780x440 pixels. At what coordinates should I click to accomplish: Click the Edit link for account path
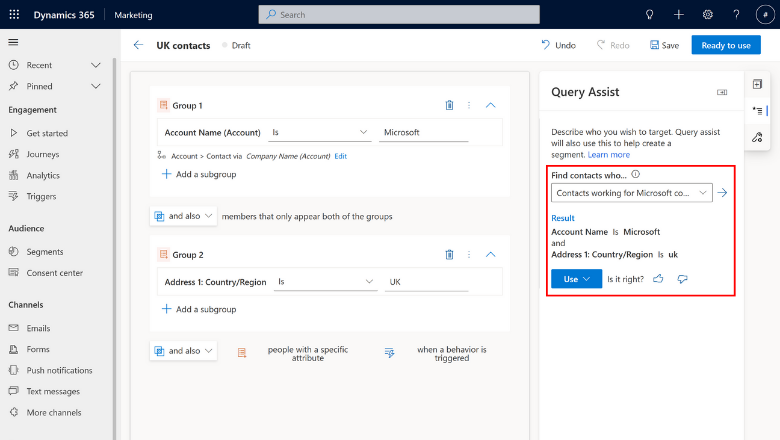tap(341, 156)
